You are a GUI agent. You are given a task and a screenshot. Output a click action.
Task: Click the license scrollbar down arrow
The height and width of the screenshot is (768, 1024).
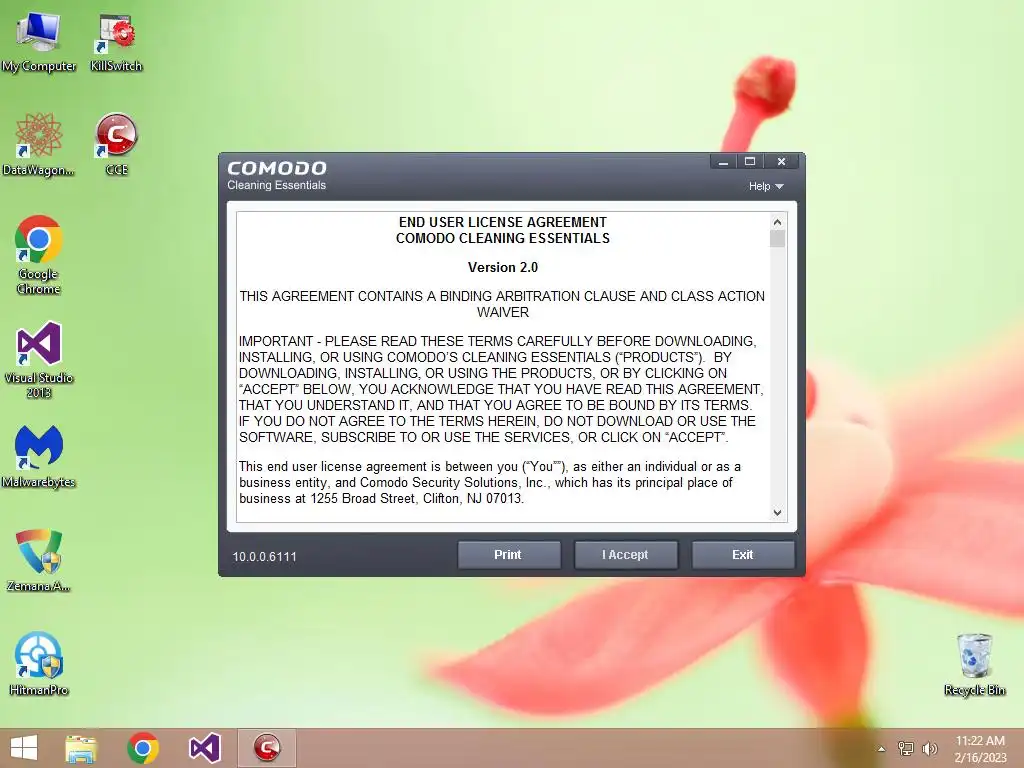(777, 513)
